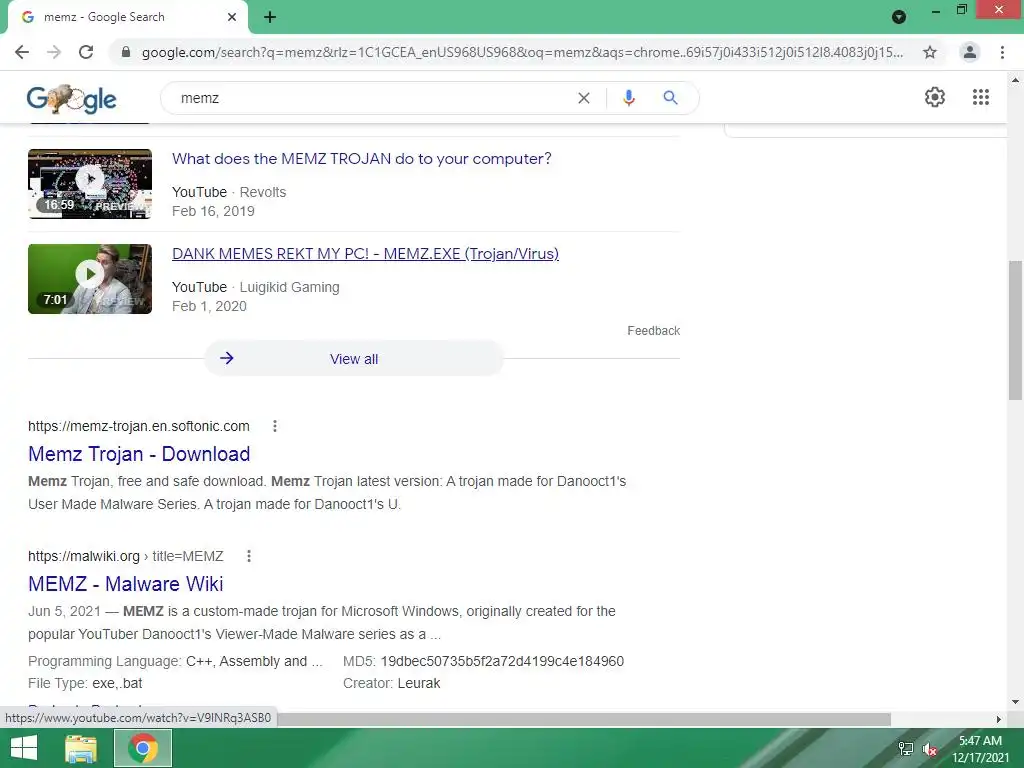Open the Google apps grid

point(980,97)
